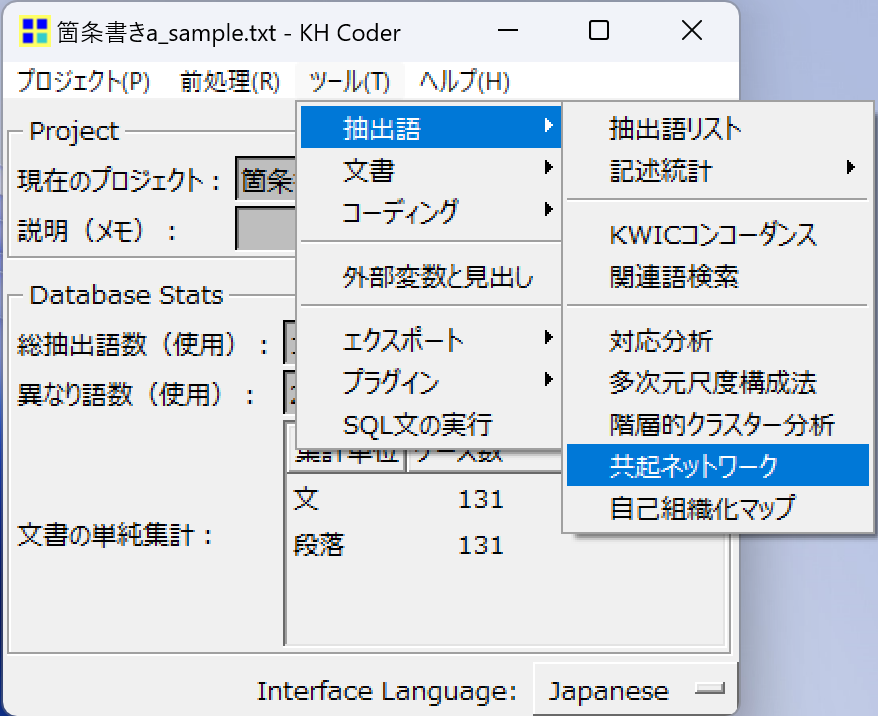The width and height of the screenshot is (878, 716).
Task: Open Interface Language Japanese dropdown
Action: (635, 690)
